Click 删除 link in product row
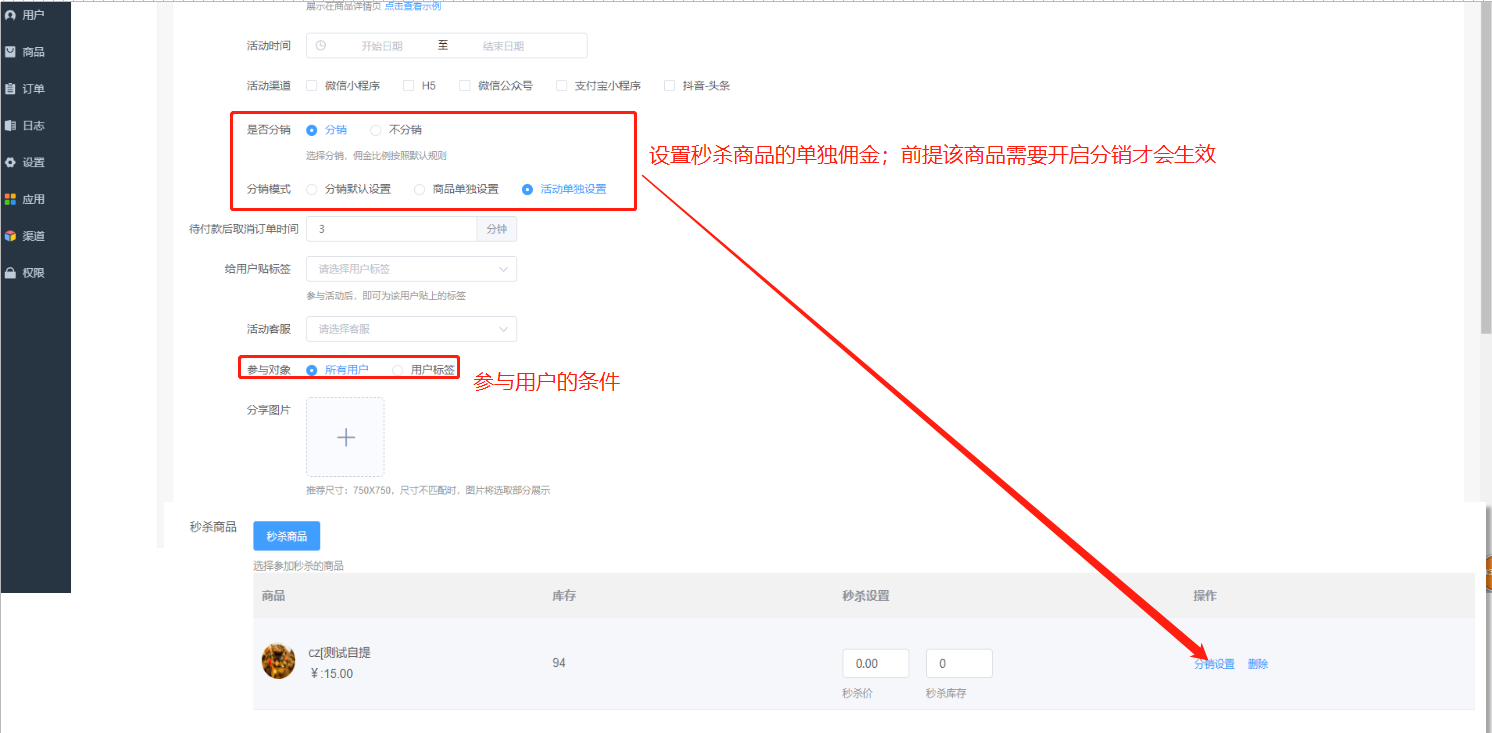The width and height of the screenshot is (1492, 733). [x=1258, y=664]
